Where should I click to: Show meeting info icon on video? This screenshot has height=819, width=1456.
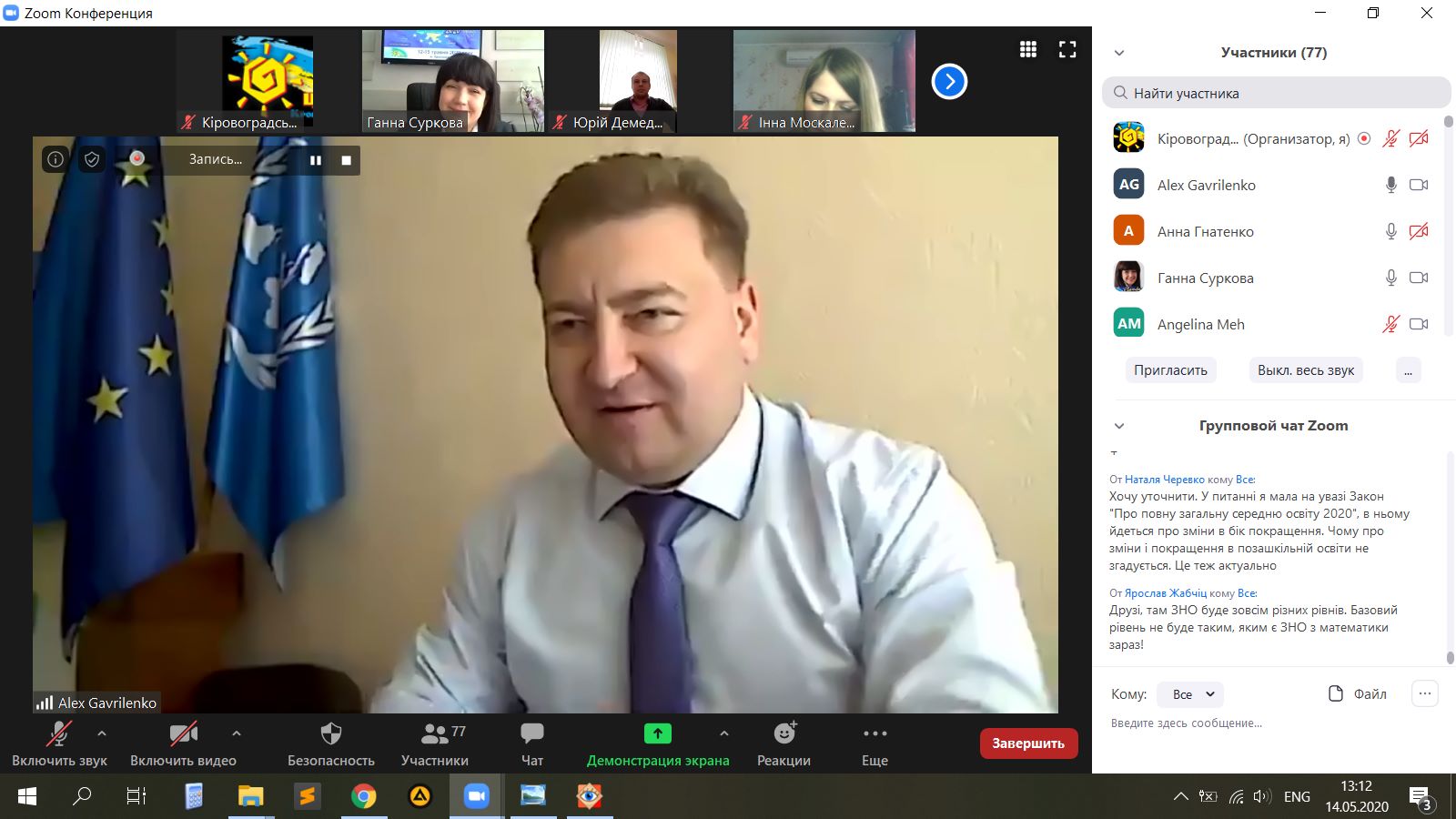(56, 159)
